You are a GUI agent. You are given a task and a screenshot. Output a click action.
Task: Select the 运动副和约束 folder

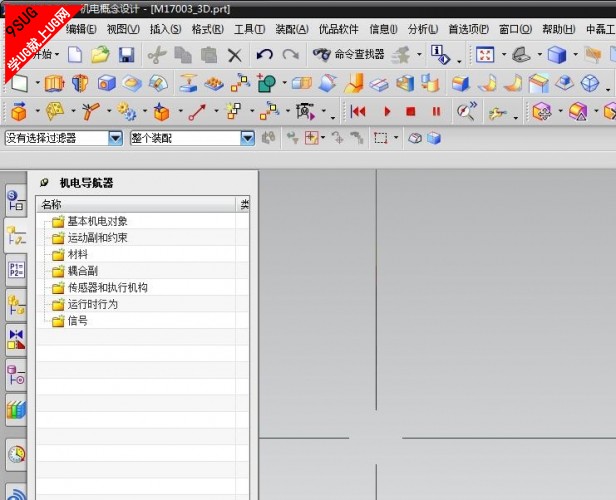pyautogui.click(x=97, y=238)
